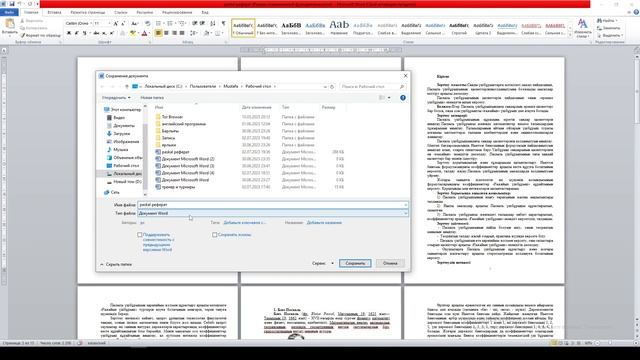This screenshot has width=640, height=360.
Task: Collapse folders with Скрыть папки
Action: tap(116, 264)
